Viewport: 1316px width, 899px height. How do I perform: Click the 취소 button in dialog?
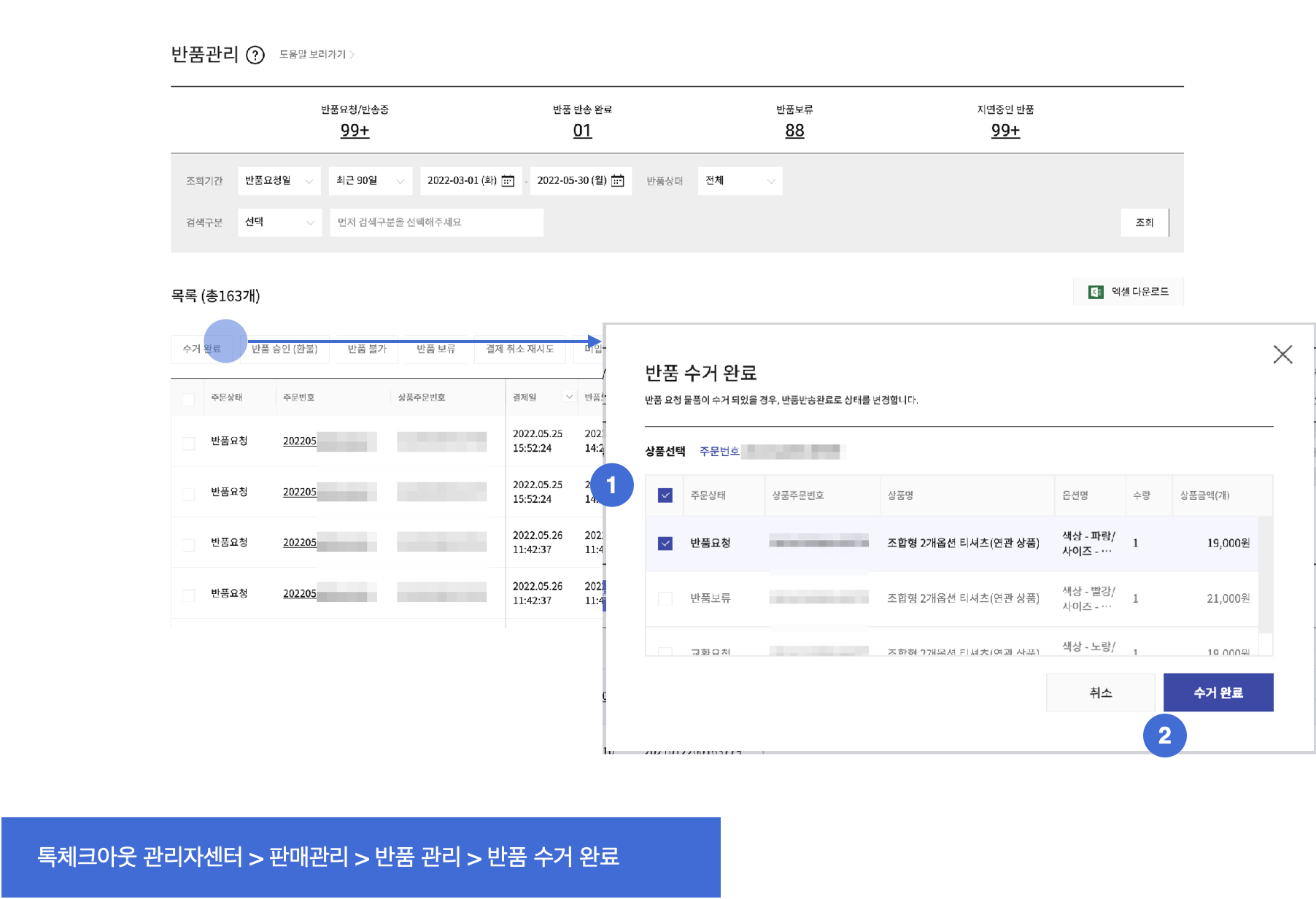[1100, 692]
